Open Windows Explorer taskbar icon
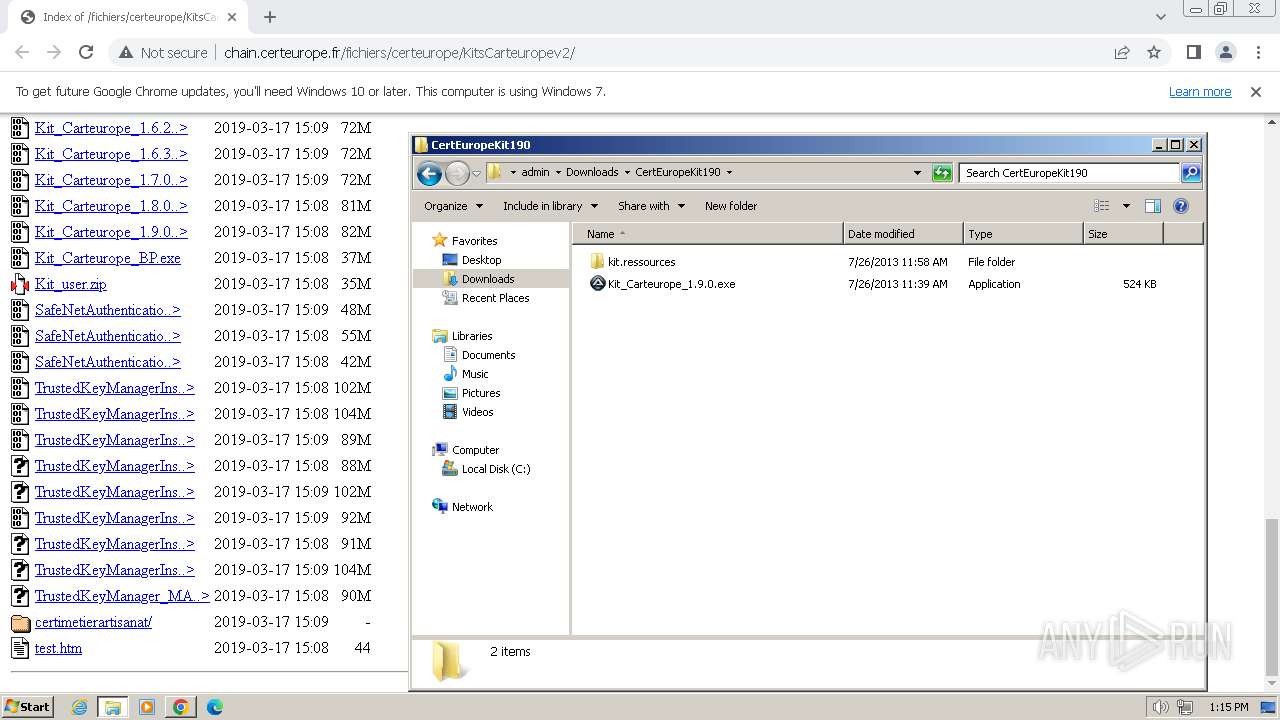This screenshot has width=1280, height=720. click(x=113, y=707)
